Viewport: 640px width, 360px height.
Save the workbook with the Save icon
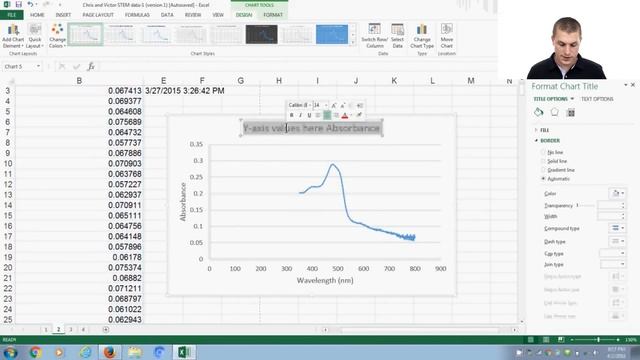click(18, 4)
